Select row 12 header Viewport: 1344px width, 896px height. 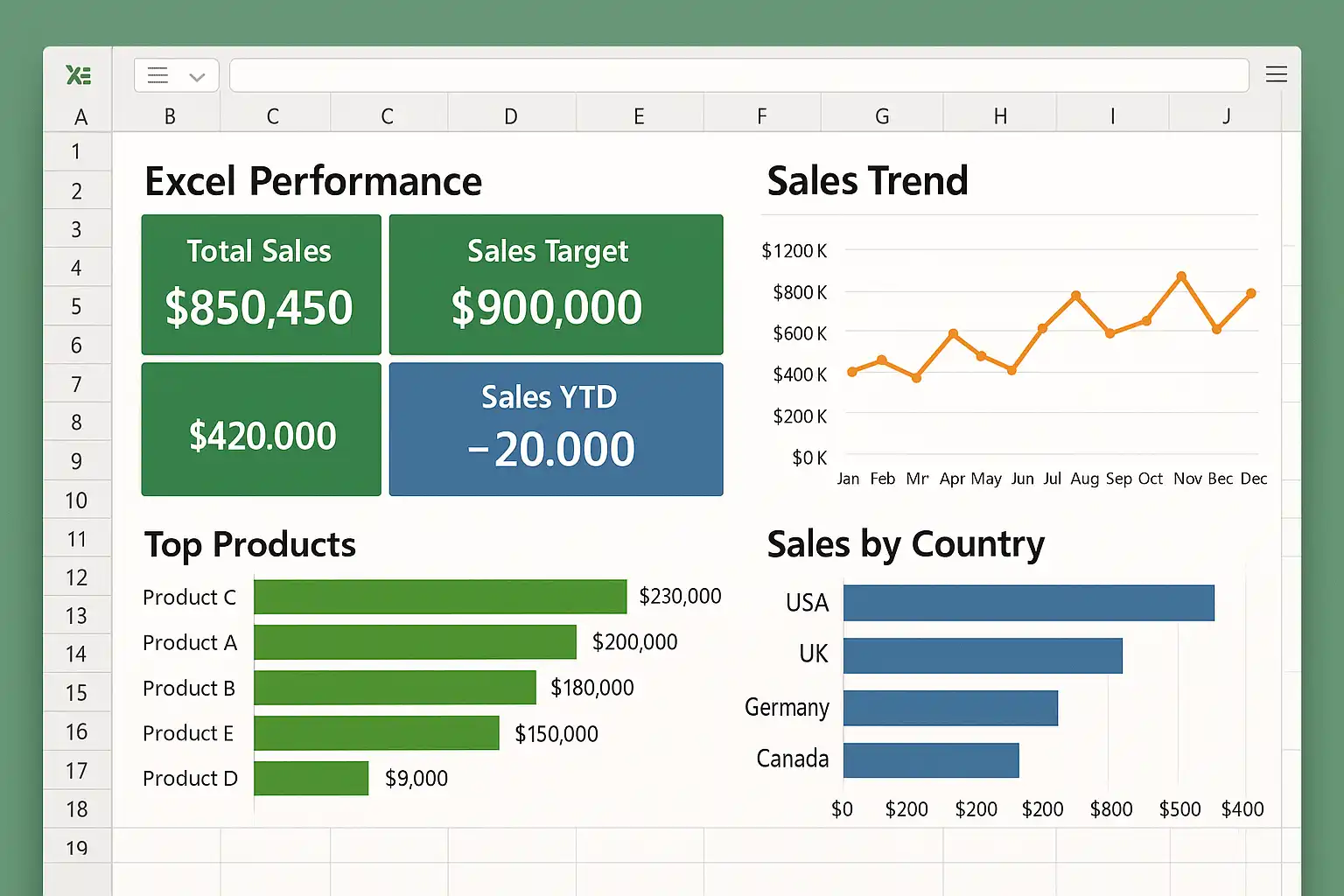tap(76, 577)
